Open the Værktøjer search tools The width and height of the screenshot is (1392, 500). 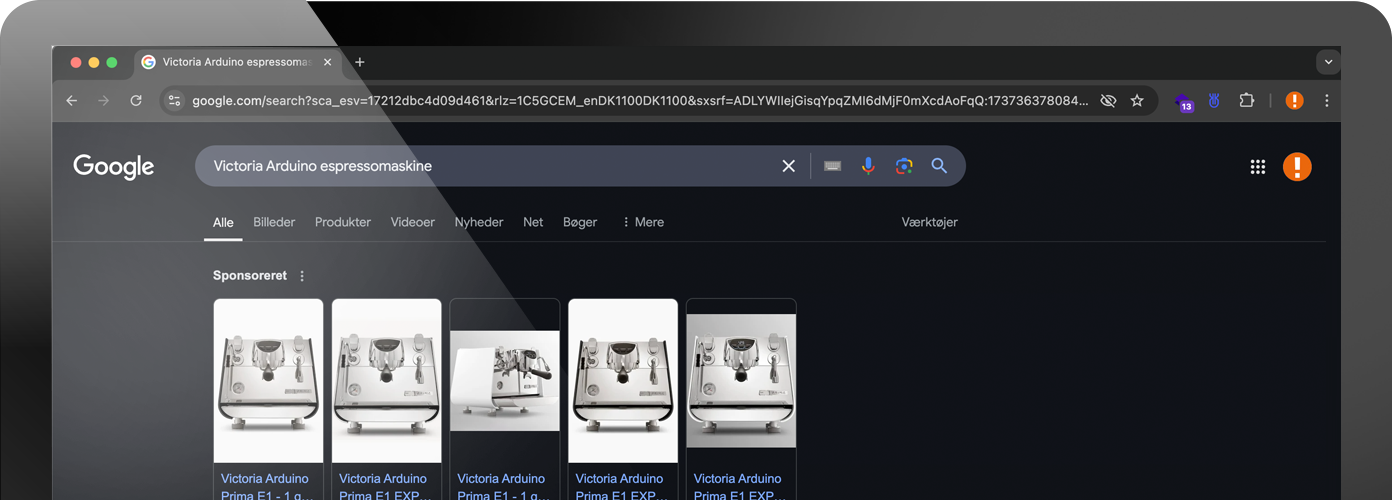tap(930, 222)
